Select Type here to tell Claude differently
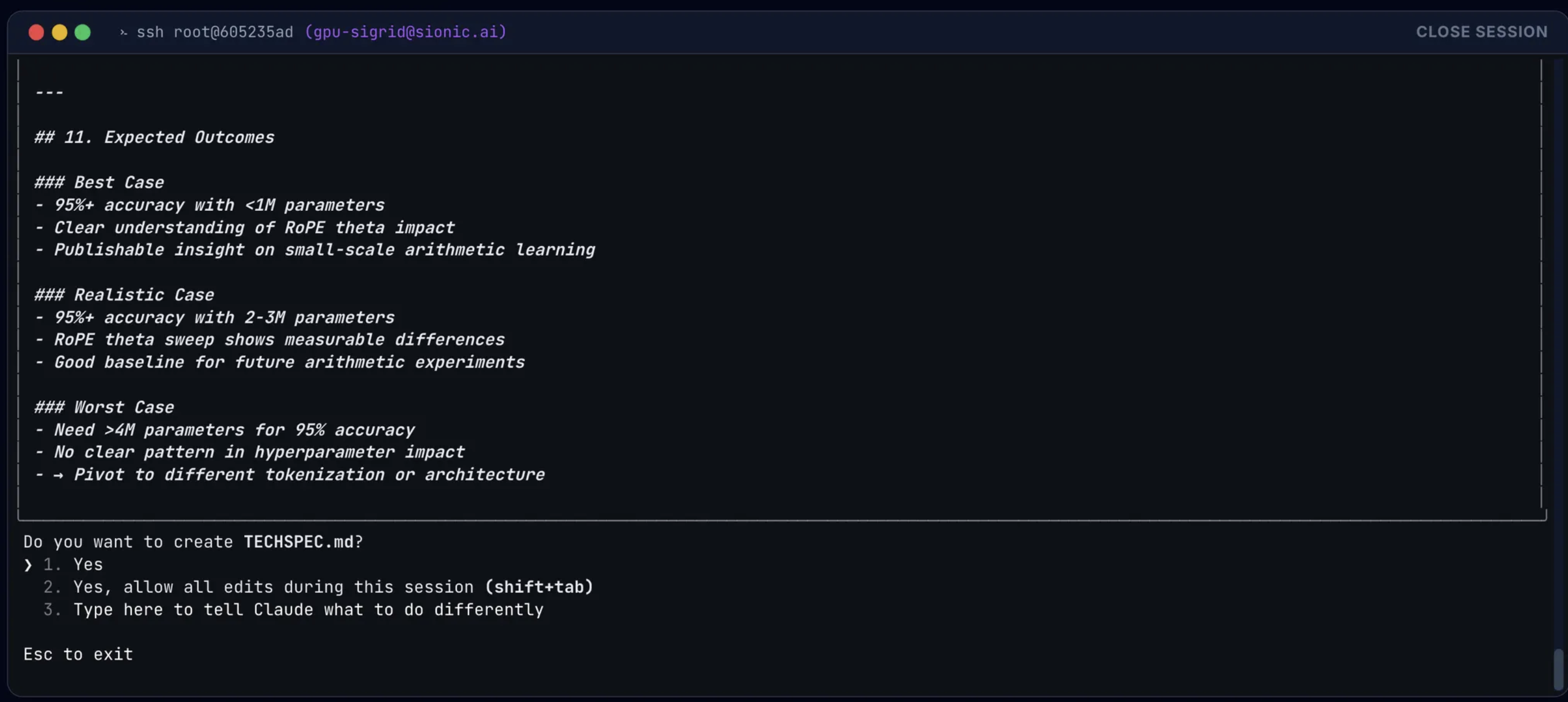The width and height of the screenshot is (1568, 702). (x=308, y=609)
